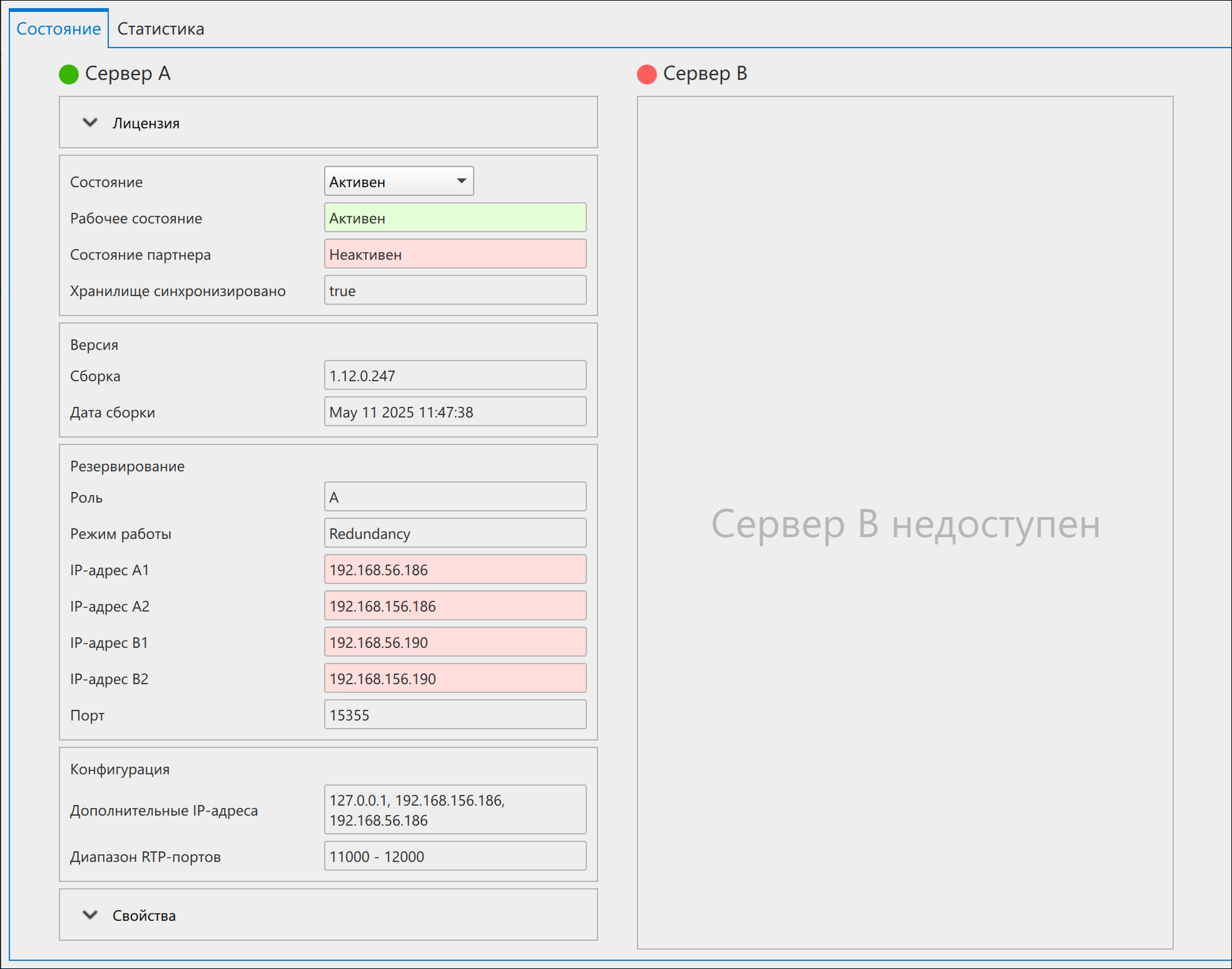
Task: Click the Дата сборки field
Action: tap(455, 412)
